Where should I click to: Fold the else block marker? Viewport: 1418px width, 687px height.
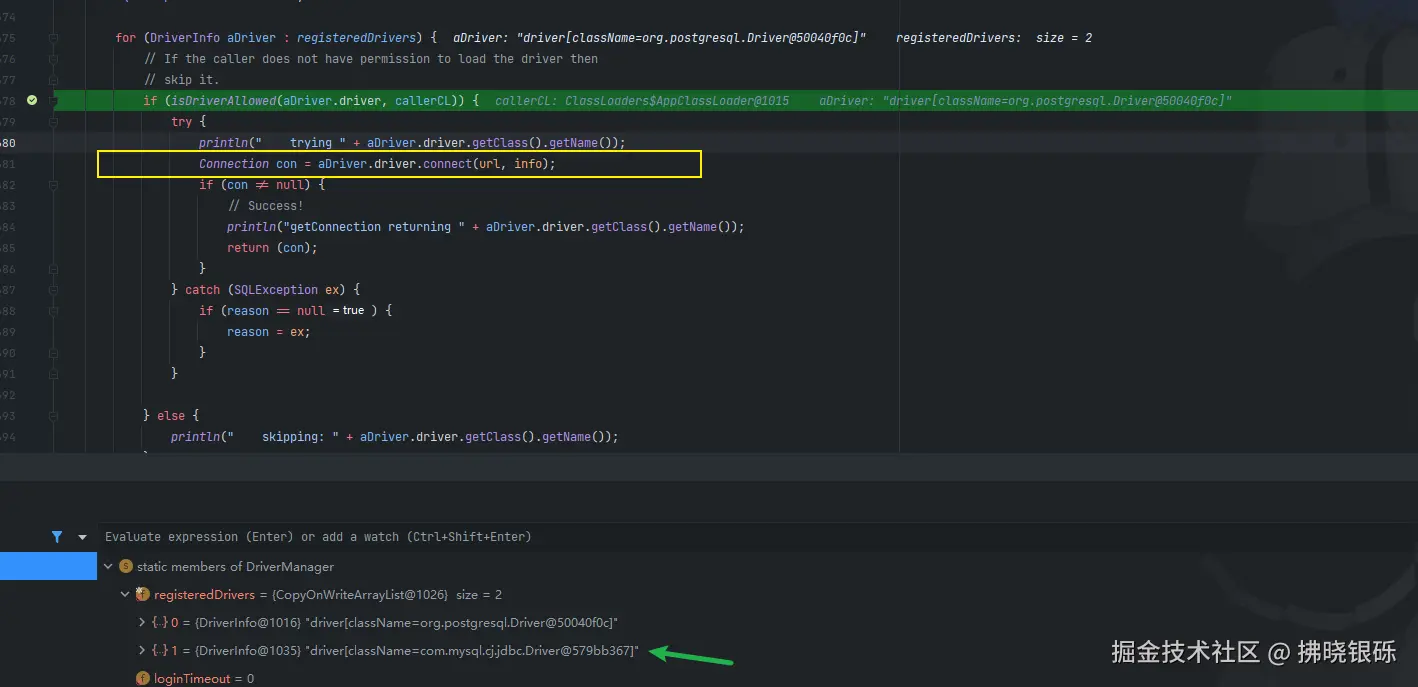[x=53, y=415]
